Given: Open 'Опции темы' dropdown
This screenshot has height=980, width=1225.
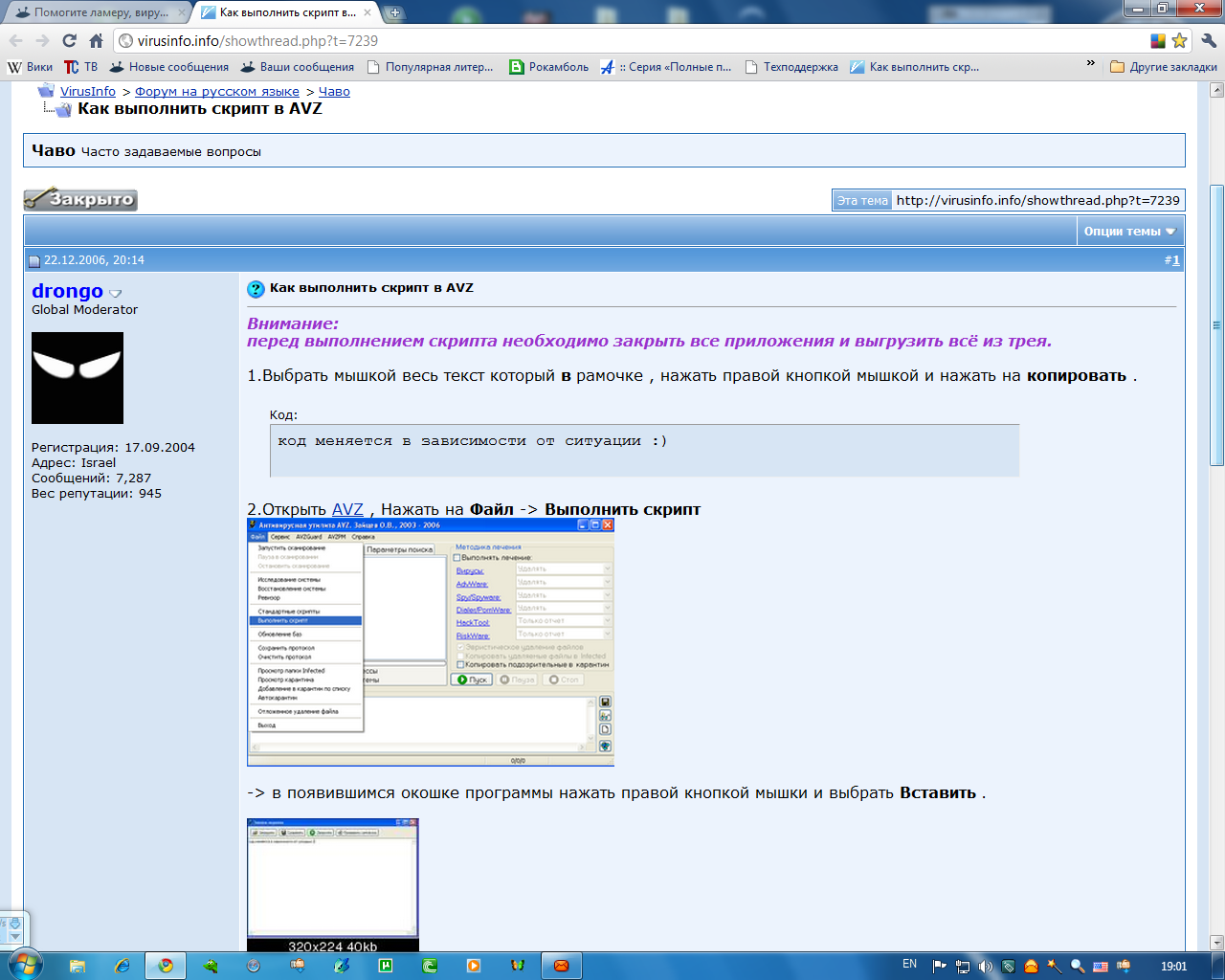Looking at the screenshot, I should click(x=1129, y=231).
